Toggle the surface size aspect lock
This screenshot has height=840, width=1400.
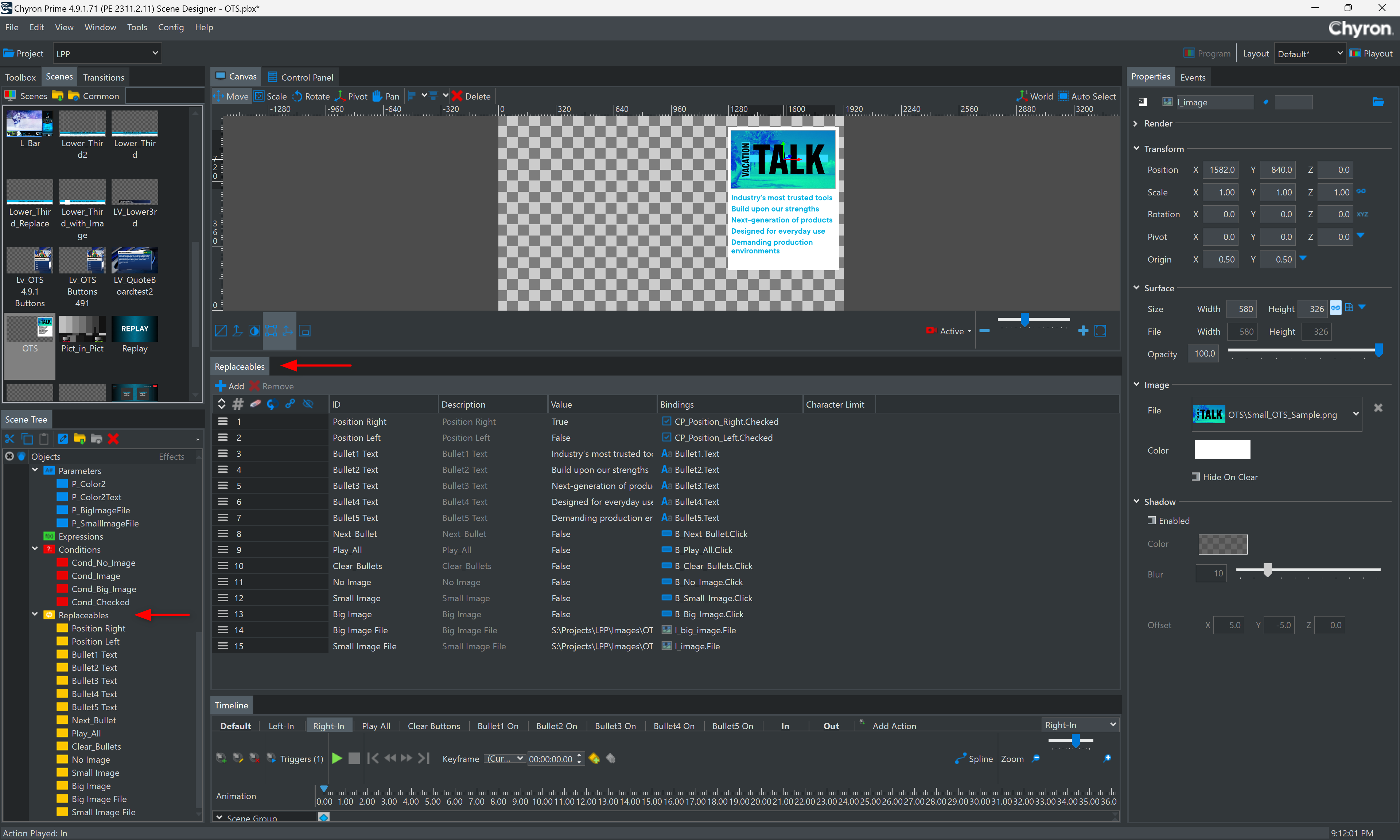pyautogui.click(x=1335, y=308)
